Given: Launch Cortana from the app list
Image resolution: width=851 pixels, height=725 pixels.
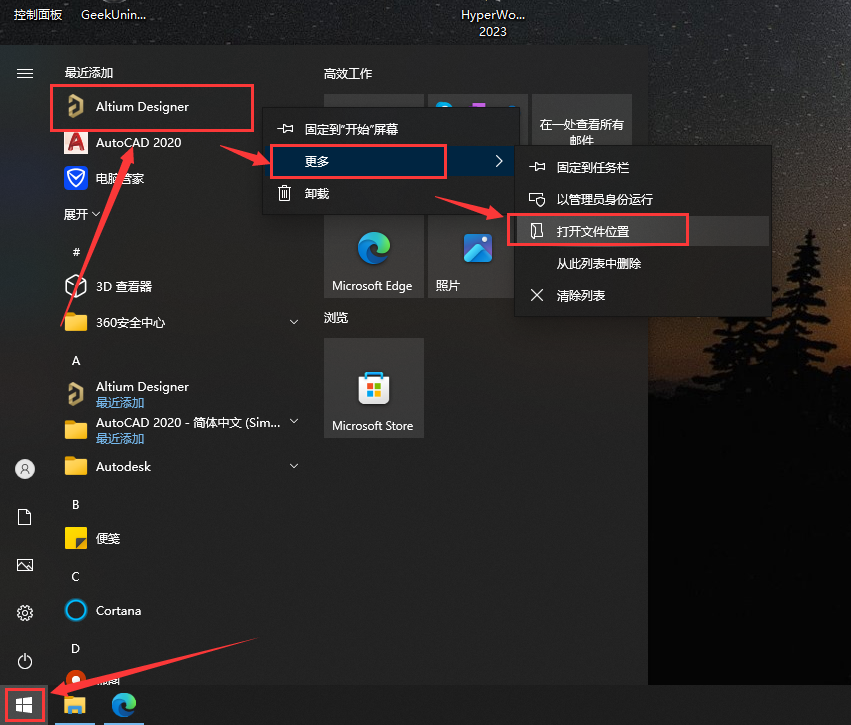Looking at the screenshot, I should click(103, 610).
